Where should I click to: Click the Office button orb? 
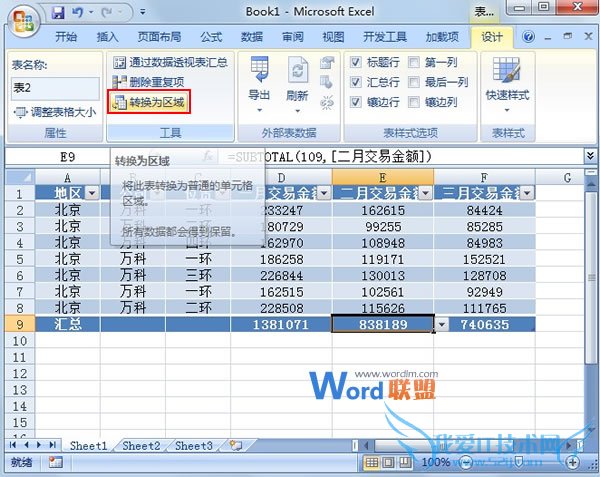point(23,21)
